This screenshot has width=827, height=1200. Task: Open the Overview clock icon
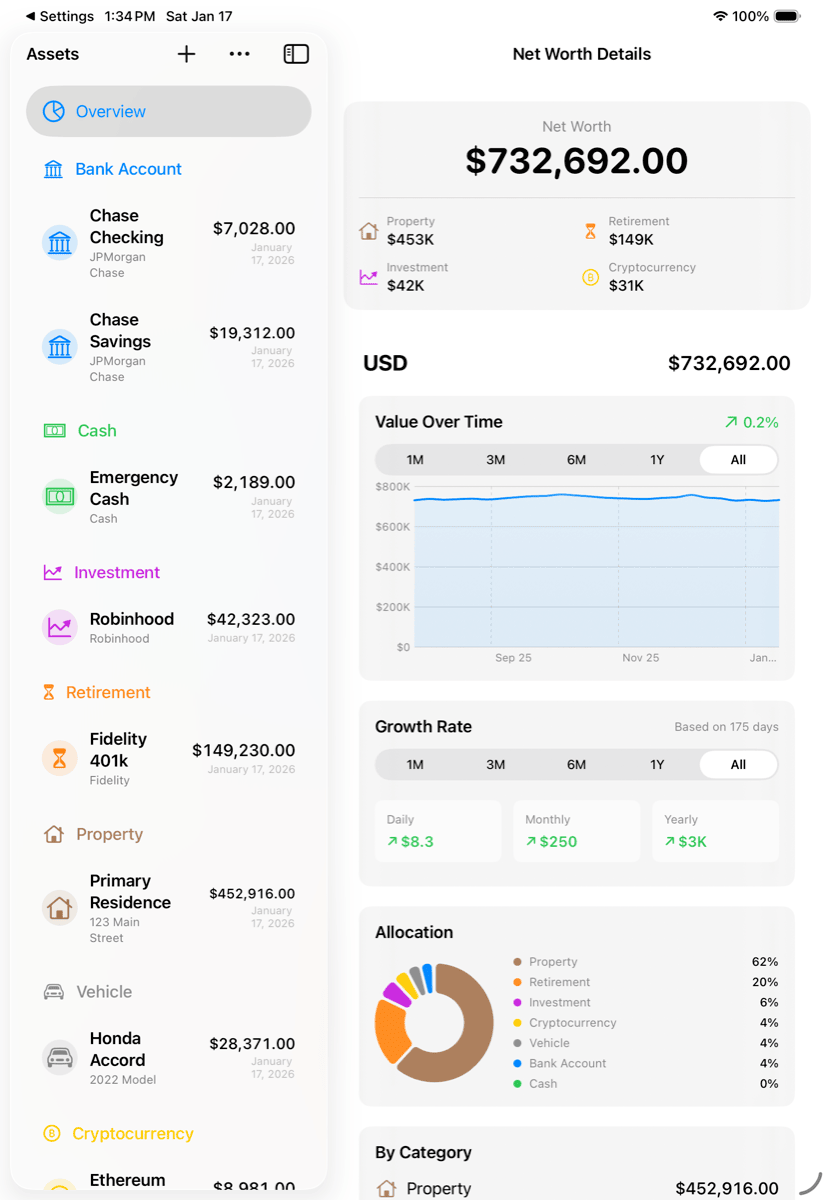pyautogui.click(x=56, y=111)
